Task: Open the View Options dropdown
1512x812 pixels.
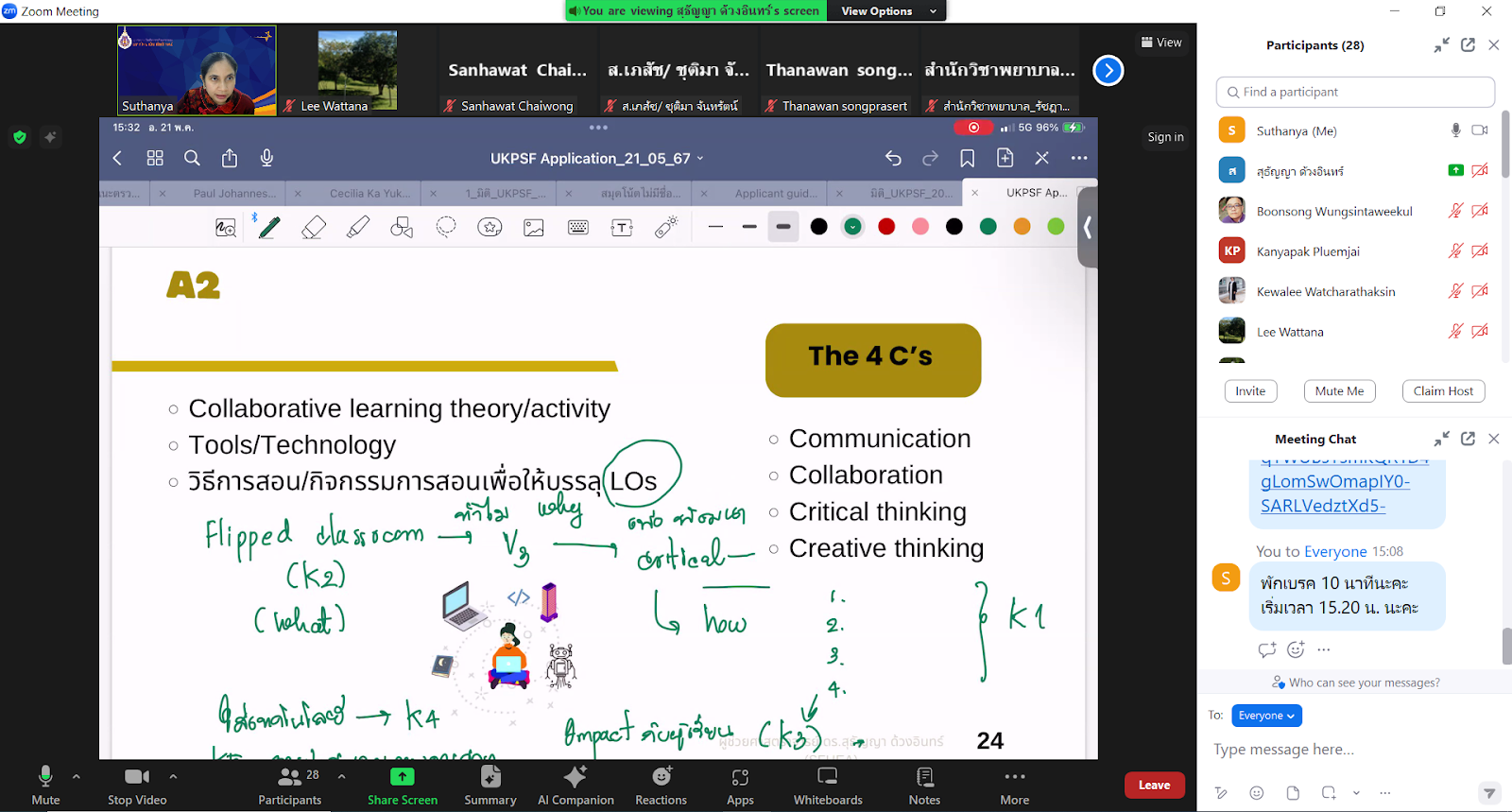Action: coord(887,11)
